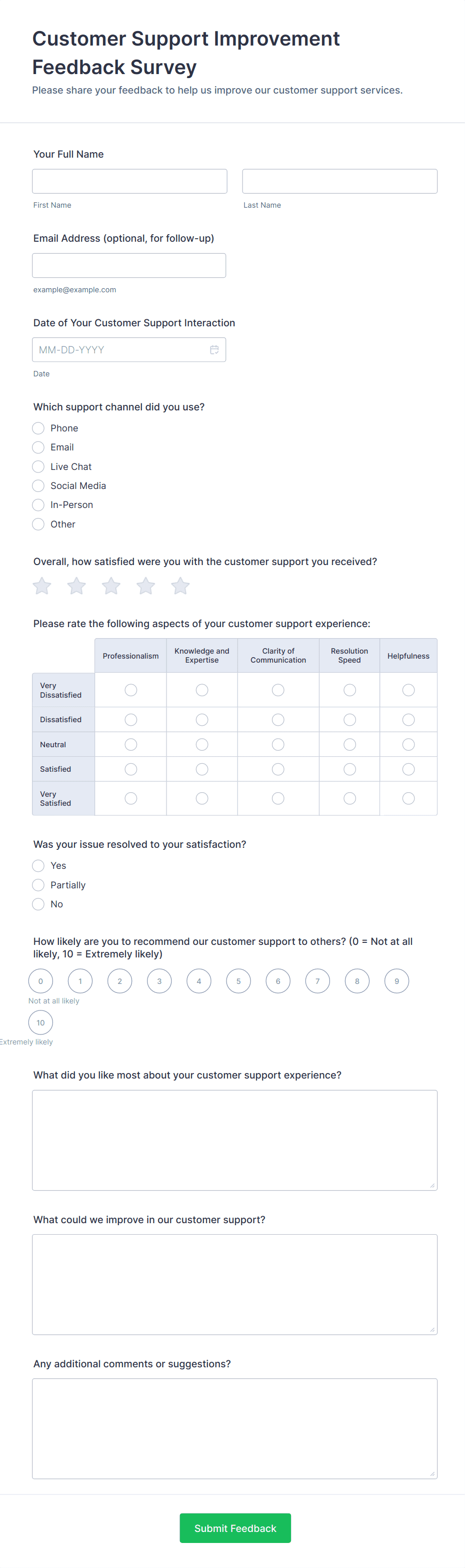
Task: Type in the improvement suggestions textarea
Action: (x=234, y=1284)
